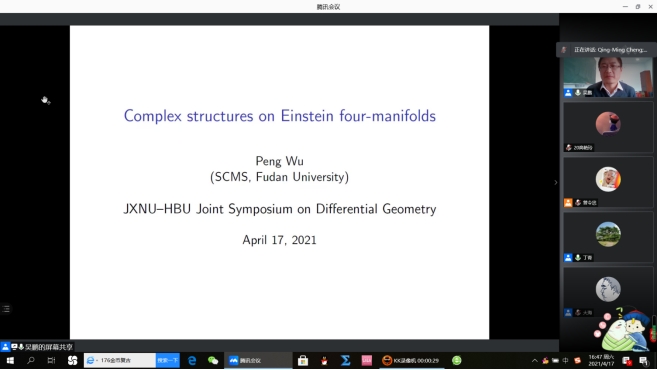Expand hidden system tray icons
657x370 pixels.
[x=535, y=360]
